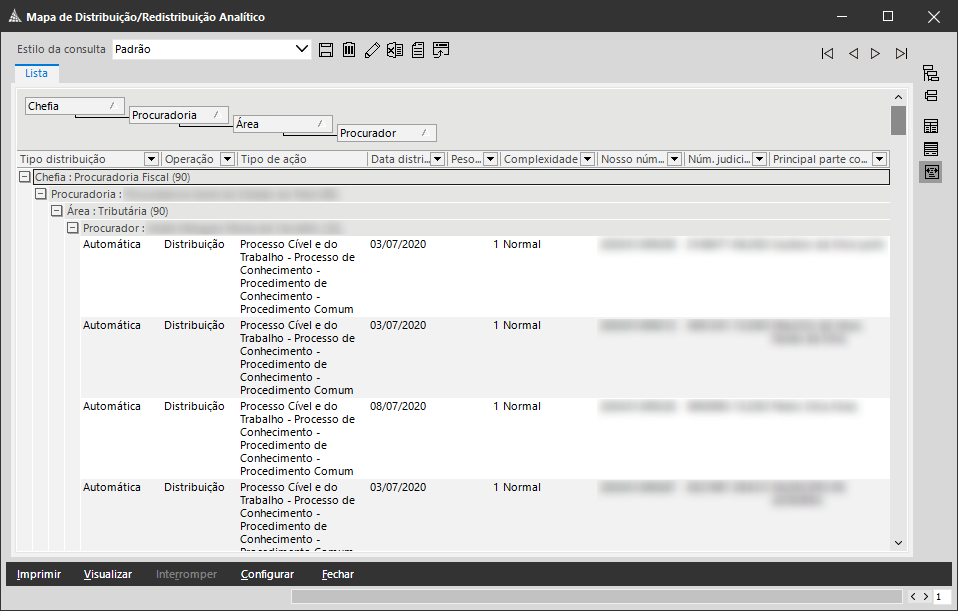
Task: Click the Visualizar button
Action: pyautogui.click(x=108, y=574)
